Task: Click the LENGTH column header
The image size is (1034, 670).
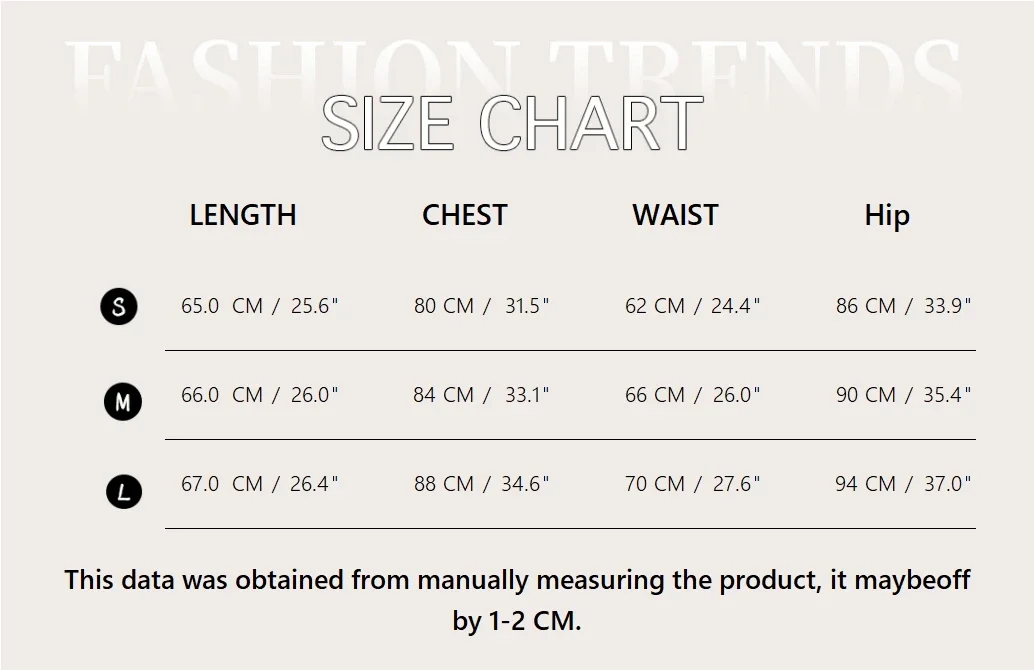Action: click(243, 215)
